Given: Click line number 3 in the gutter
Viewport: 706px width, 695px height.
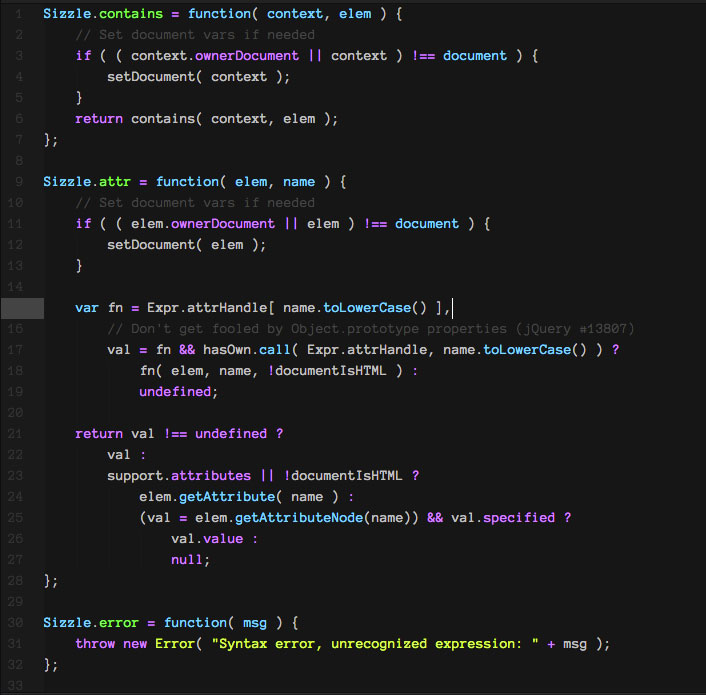Looking at the screenshot, I should [18, 56].
